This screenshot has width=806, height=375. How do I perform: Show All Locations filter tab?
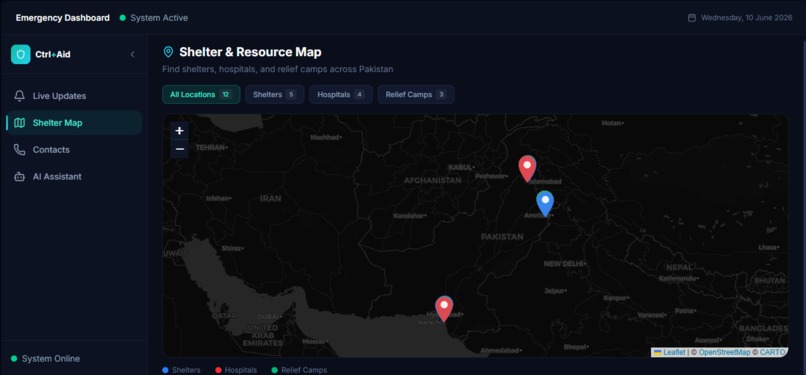coord(201,95)
